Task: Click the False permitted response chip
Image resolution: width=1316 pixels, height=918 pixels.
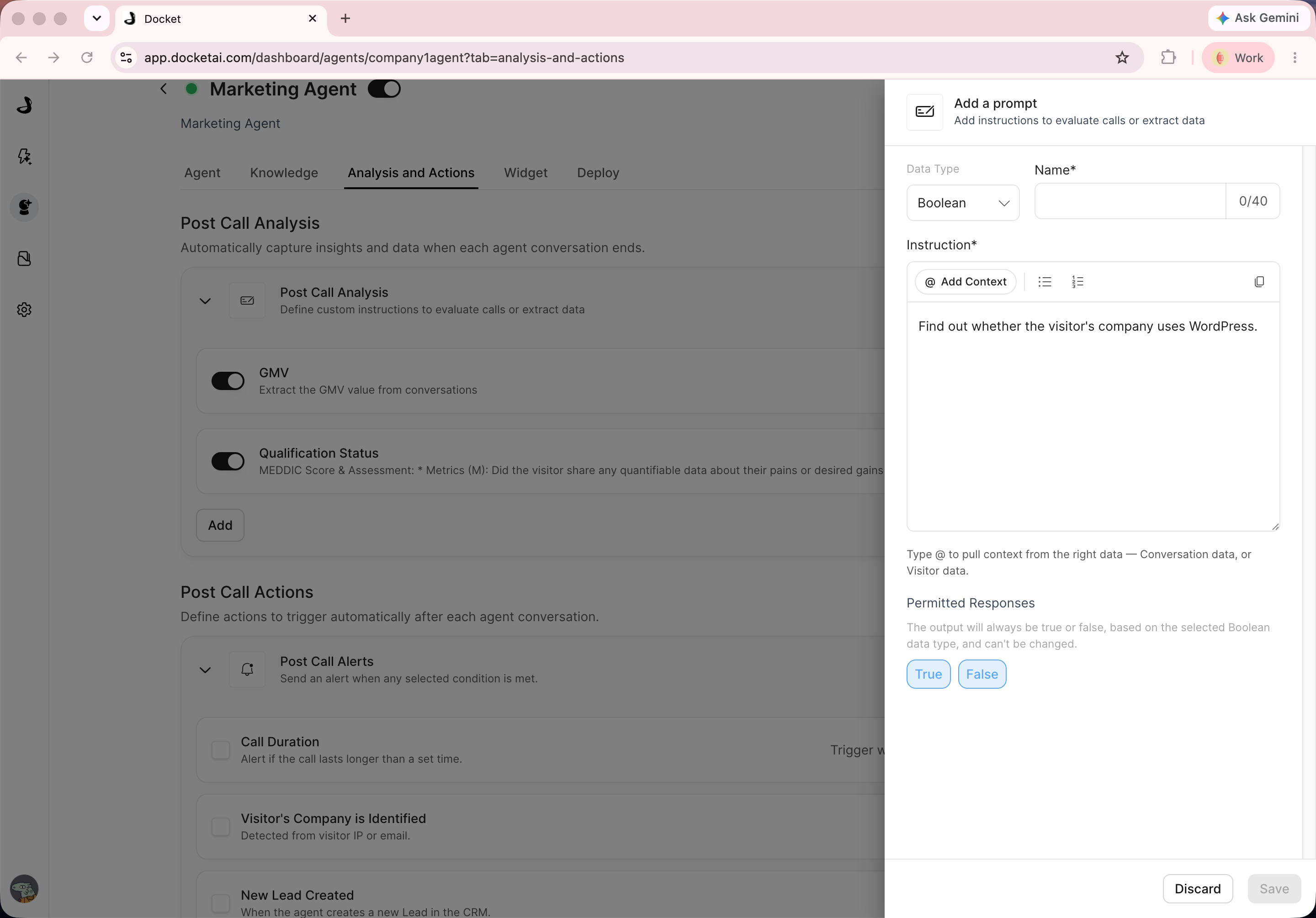Action: pyautogui.click(x=982, y=675)
